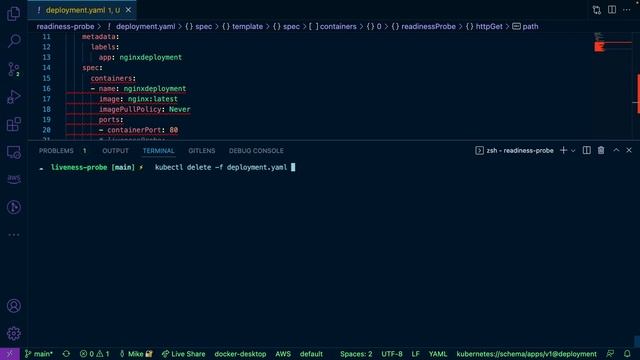640x360 pixels.
Task: Start a Live Share session
Action: (183, 354)
